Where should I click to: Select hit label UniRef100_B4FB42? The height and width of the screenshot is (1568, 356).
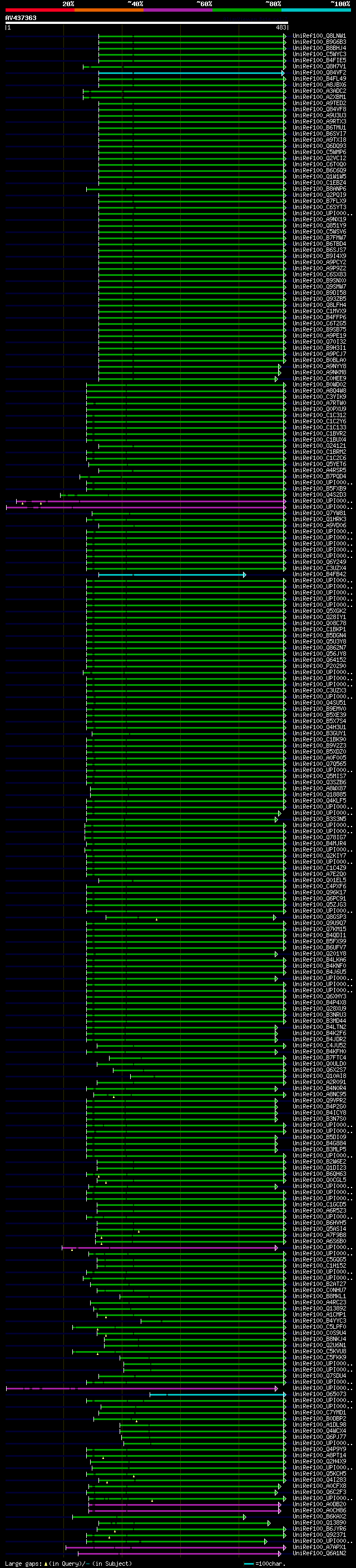tap(319, 575)
